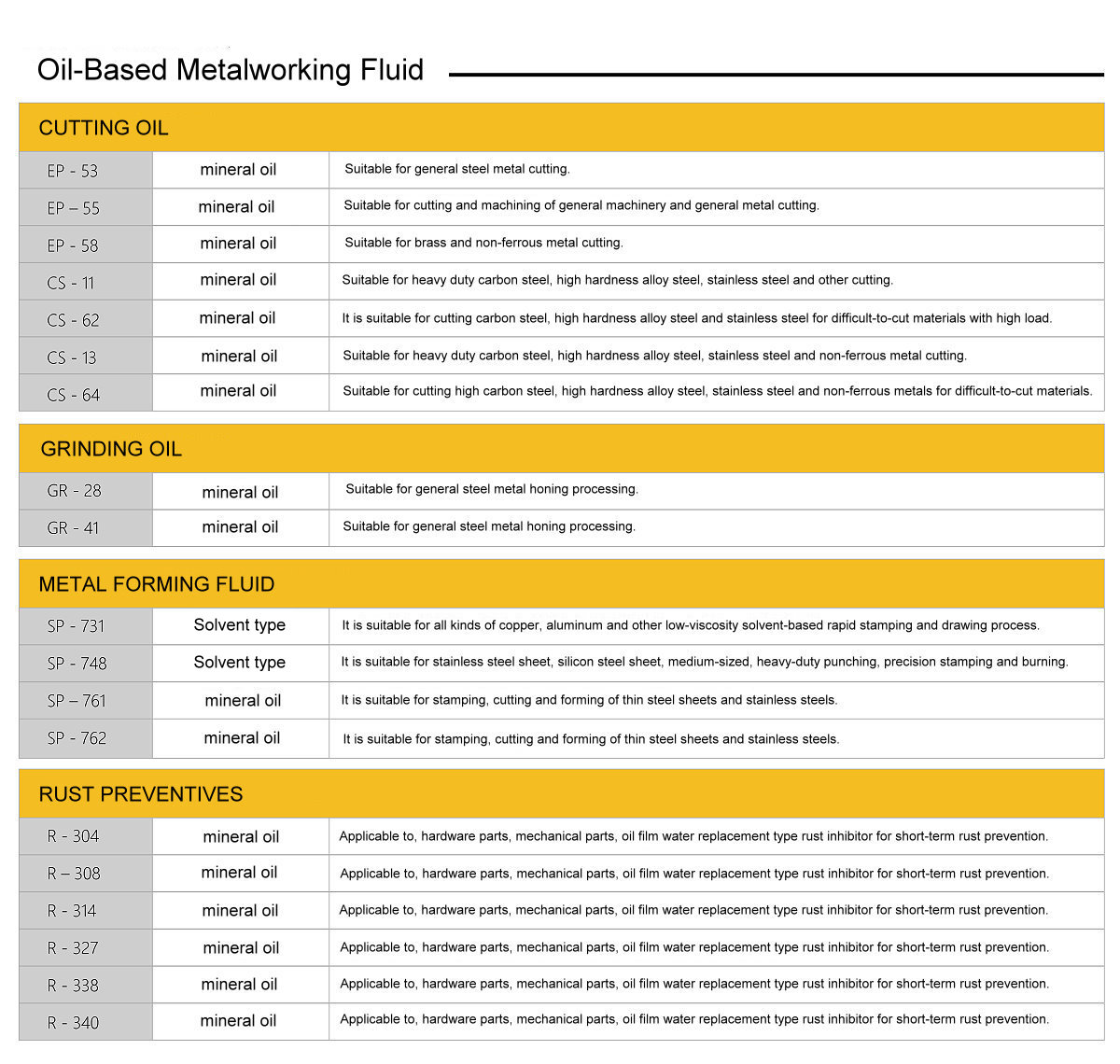The width and height of the screenshot is (1120, 1064).
Task: Select product code CS - 11
Action: coord(71,283)
